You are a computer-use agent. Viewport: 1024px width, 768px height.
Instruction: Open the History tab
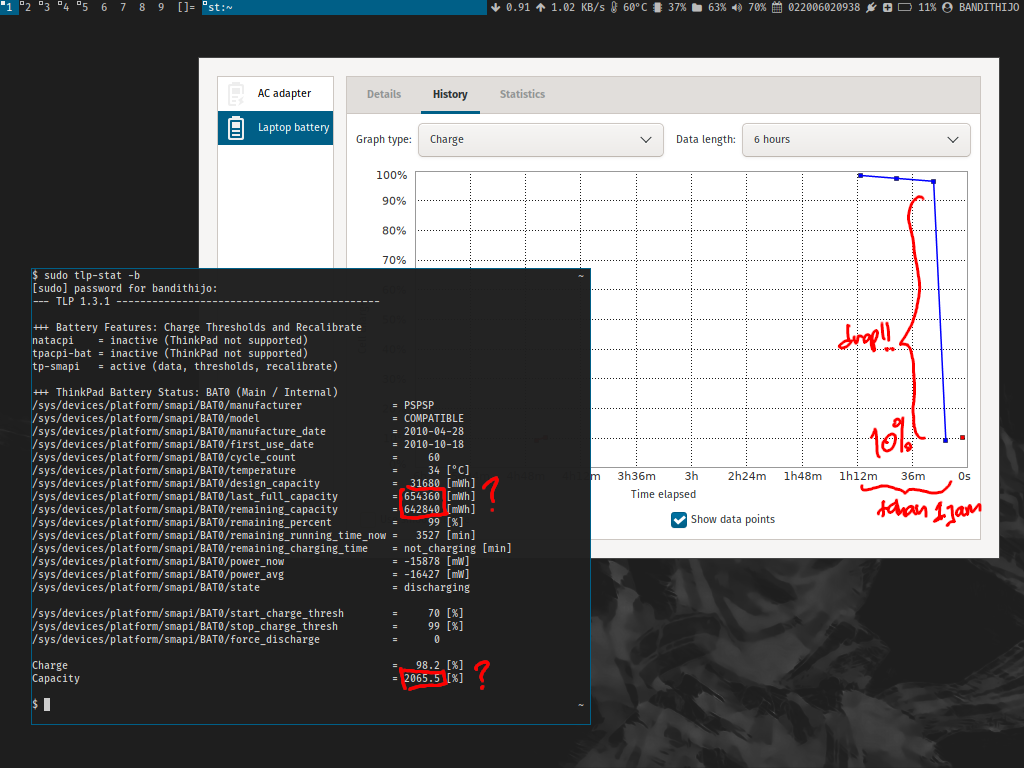tap(450, 94)
